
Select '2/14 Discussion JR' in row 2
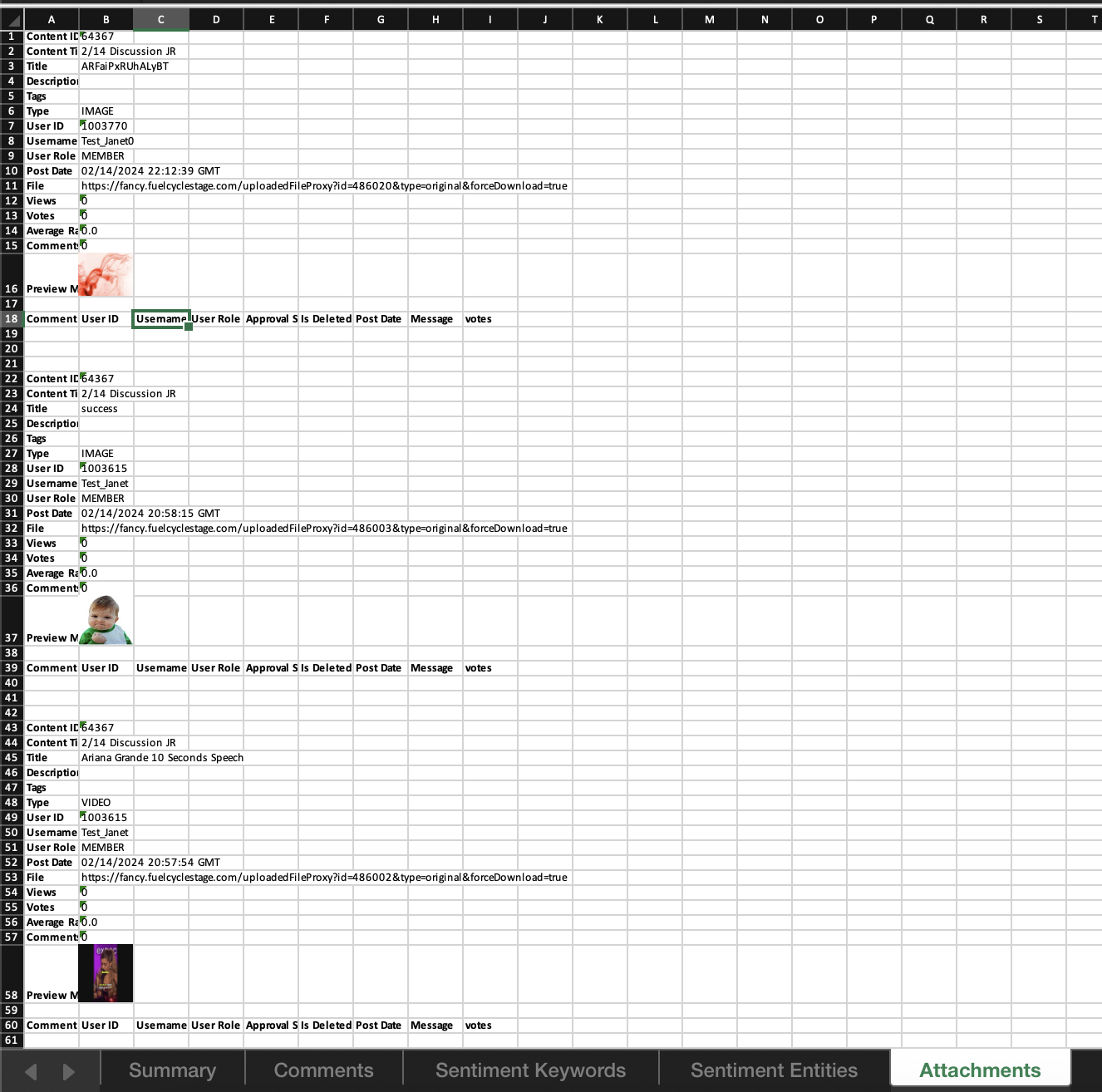coord(128,52)
